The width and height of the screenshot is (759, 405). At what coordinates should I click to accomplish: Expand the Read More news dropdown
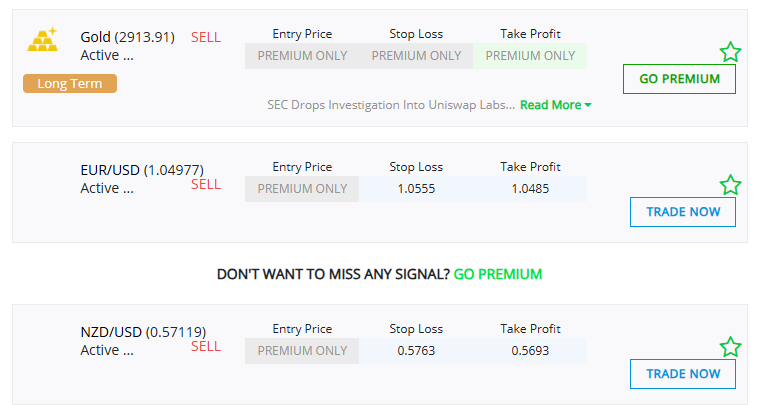pos(555,105)
